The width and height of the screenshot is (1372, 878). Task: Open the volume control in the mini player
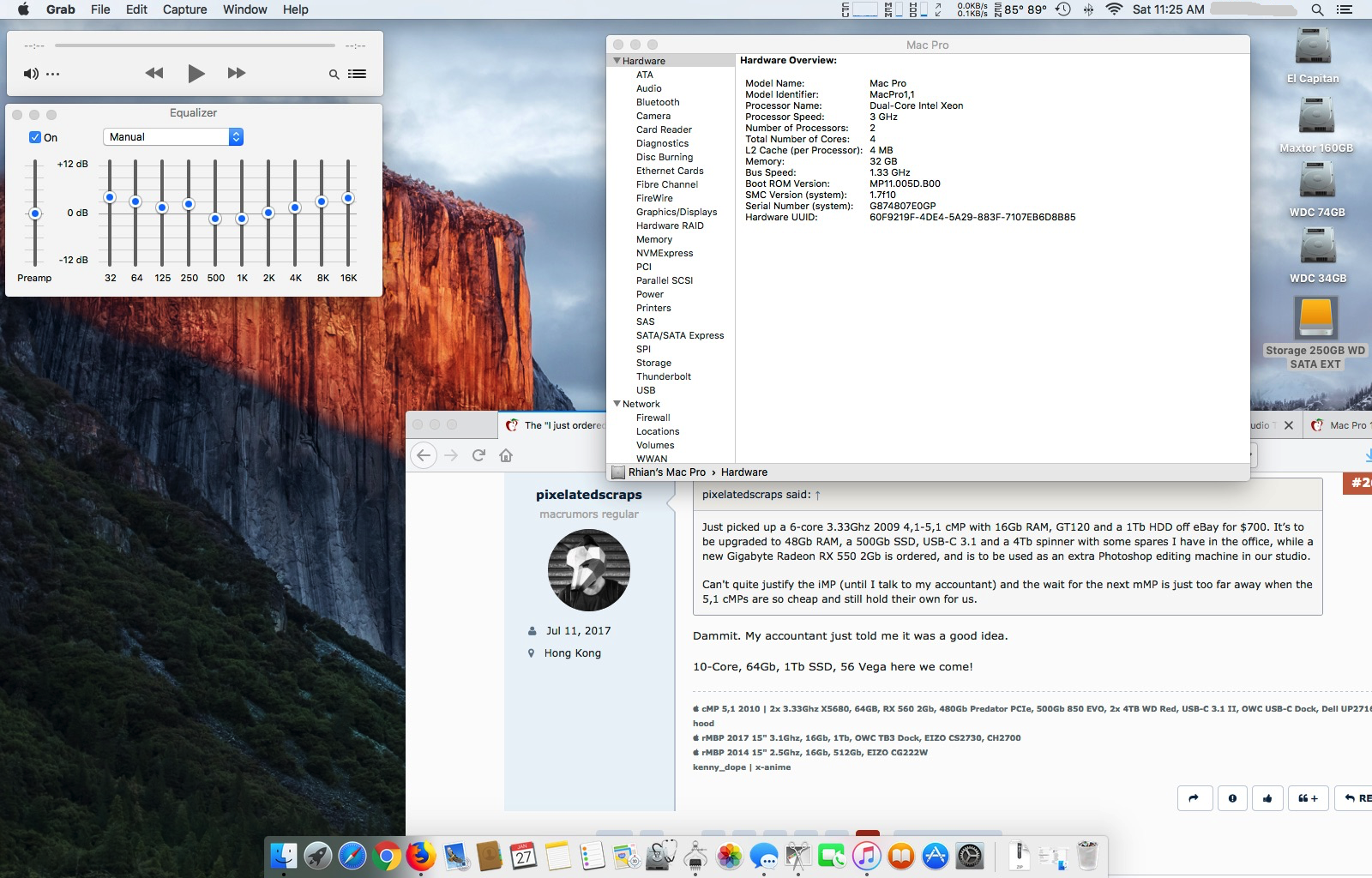tap(31, 74)
